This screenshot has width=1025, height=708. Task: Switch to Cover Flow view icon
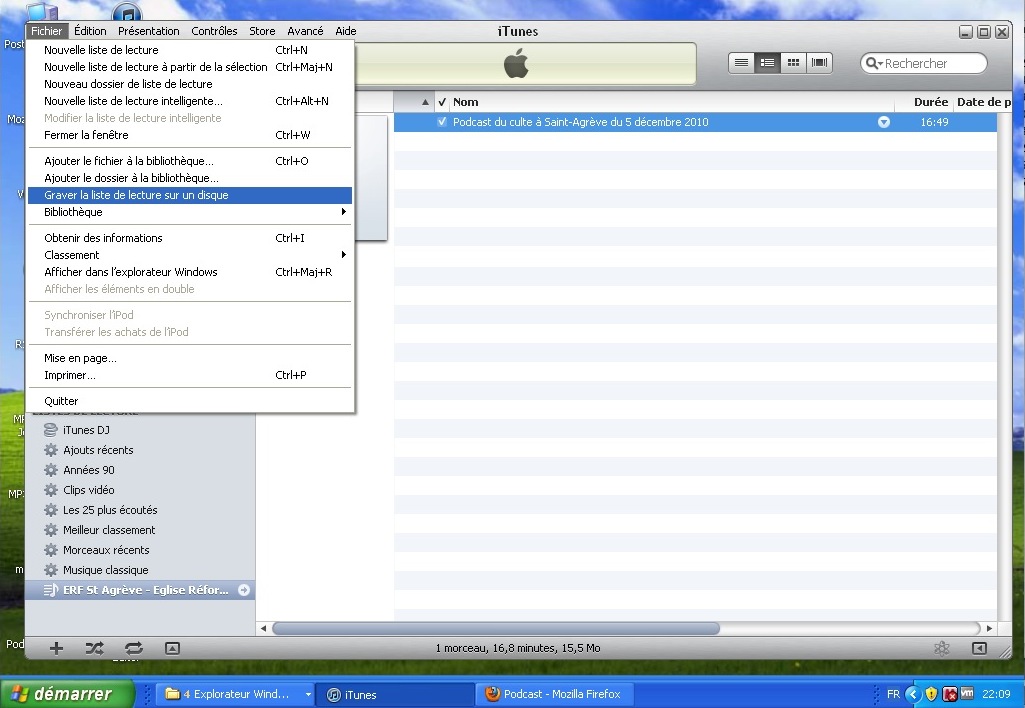(x=819, y=63)
